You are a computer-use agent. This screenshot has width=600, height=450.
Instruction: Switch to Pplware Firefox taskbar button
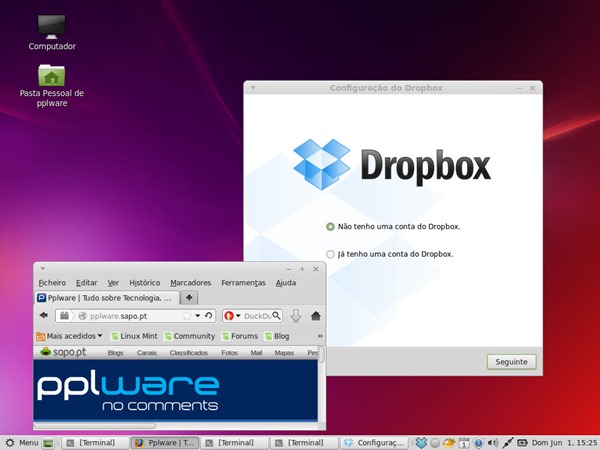(165, 443)
